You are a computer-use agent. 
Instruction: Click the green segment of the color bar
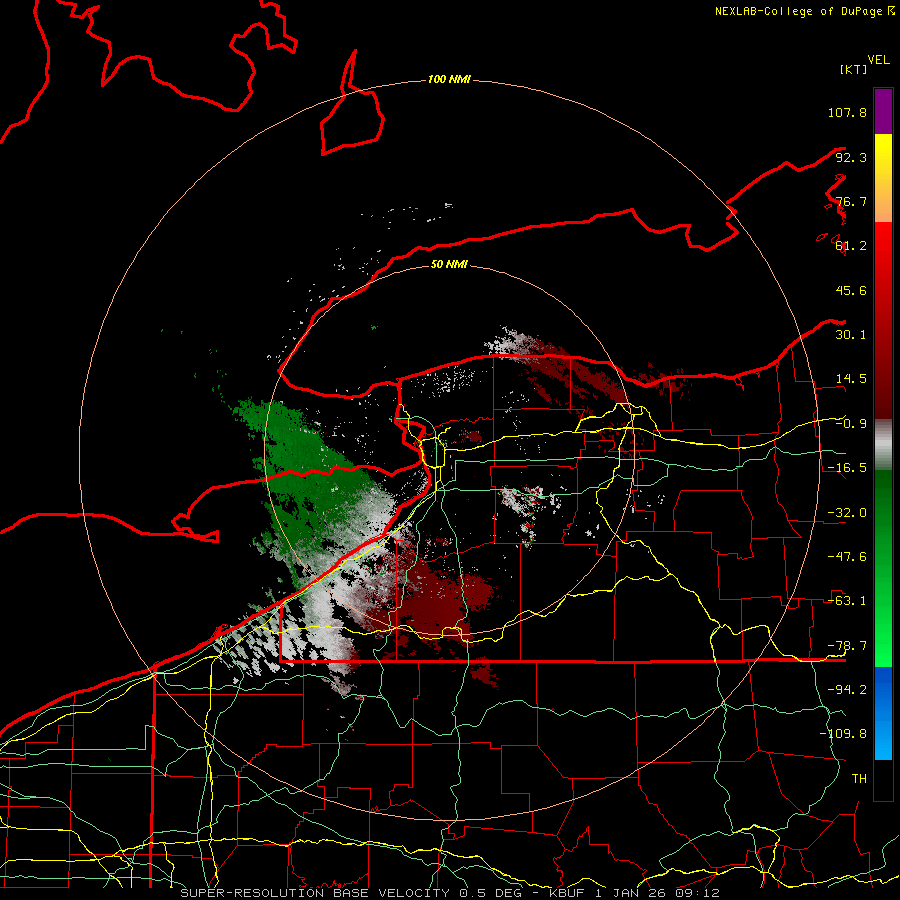pos(883,568)
